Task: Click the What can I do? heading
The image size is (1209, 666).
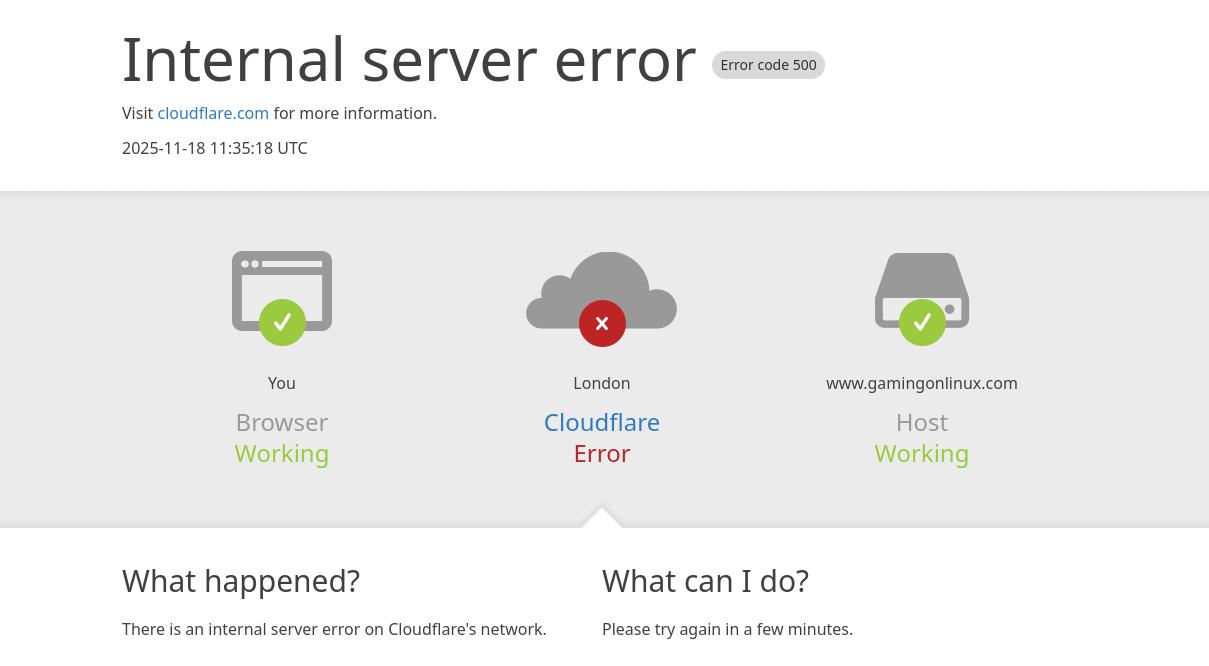Action: pyautogui.click(x=705, y=581)
